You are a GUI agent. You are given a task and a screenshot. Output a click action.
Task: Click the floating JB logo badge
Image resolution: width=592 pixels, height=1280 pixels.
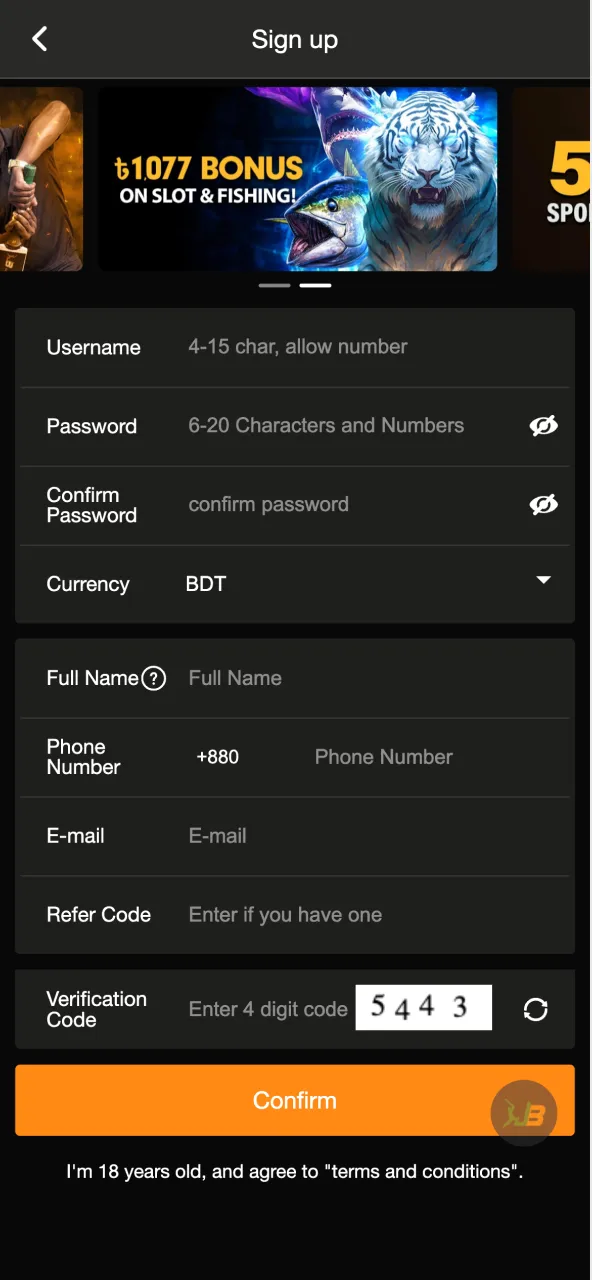[x=524, y=1112]
